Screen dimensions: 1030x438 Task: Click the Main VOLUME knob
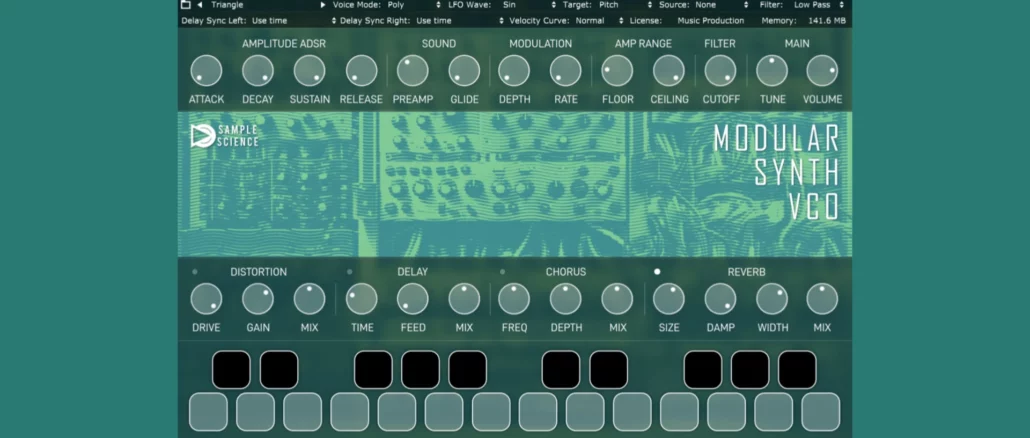click(822, 71)
